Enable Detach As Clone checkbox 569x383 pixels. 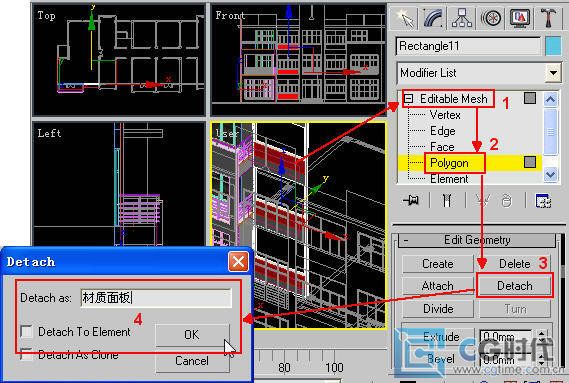(x=27, y=354)
